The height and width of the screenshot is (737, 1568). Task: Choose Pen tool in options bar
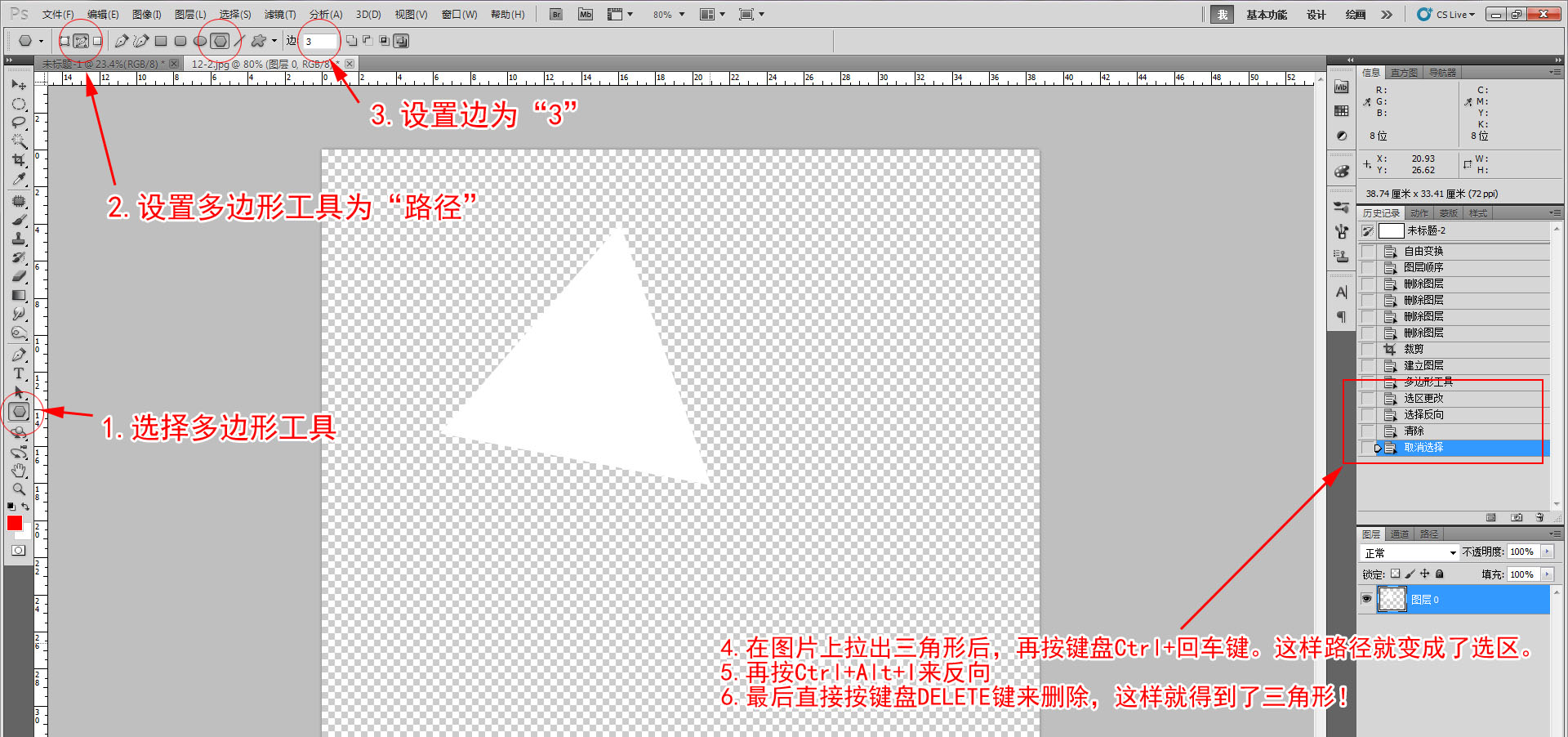tap(122, 41)
